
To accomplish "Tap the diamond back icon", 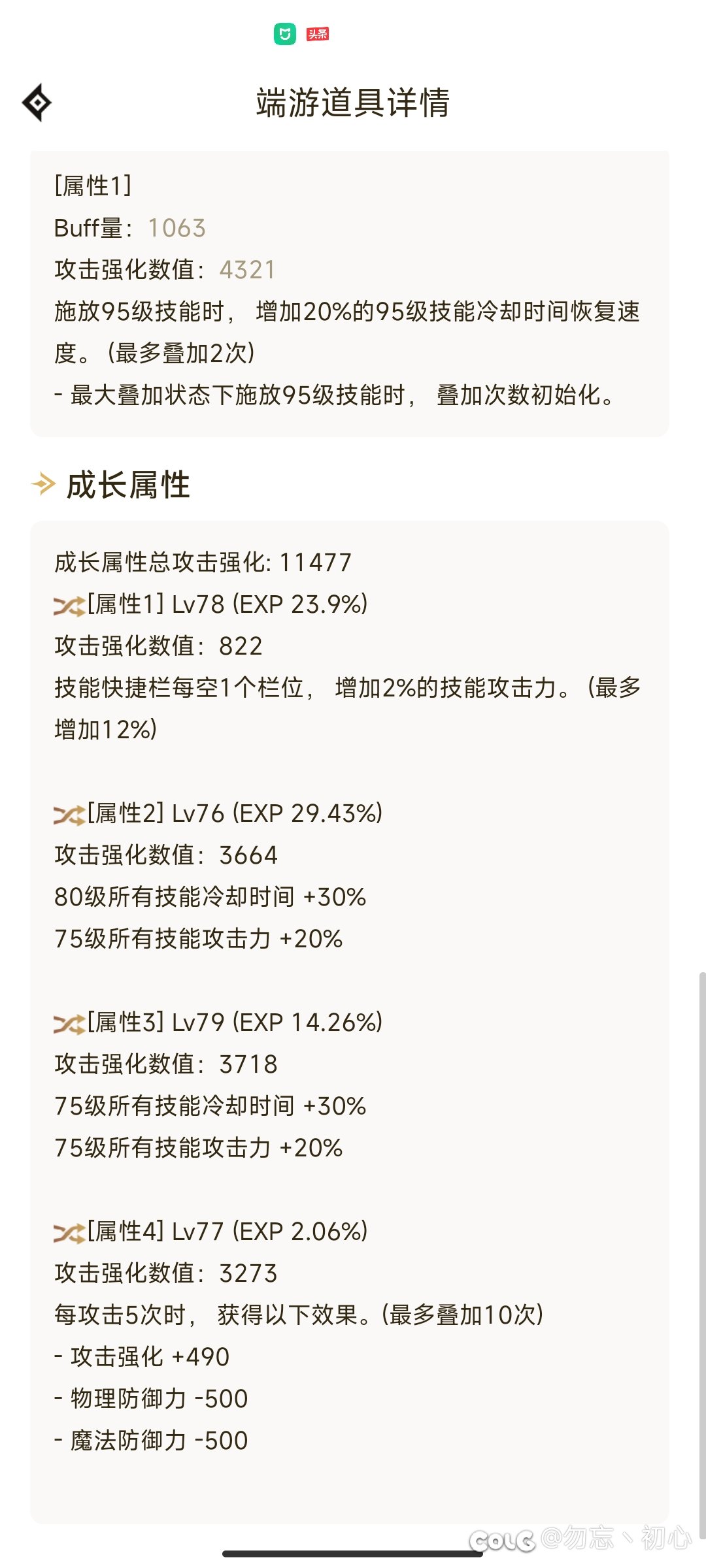I will coord(37,103).
